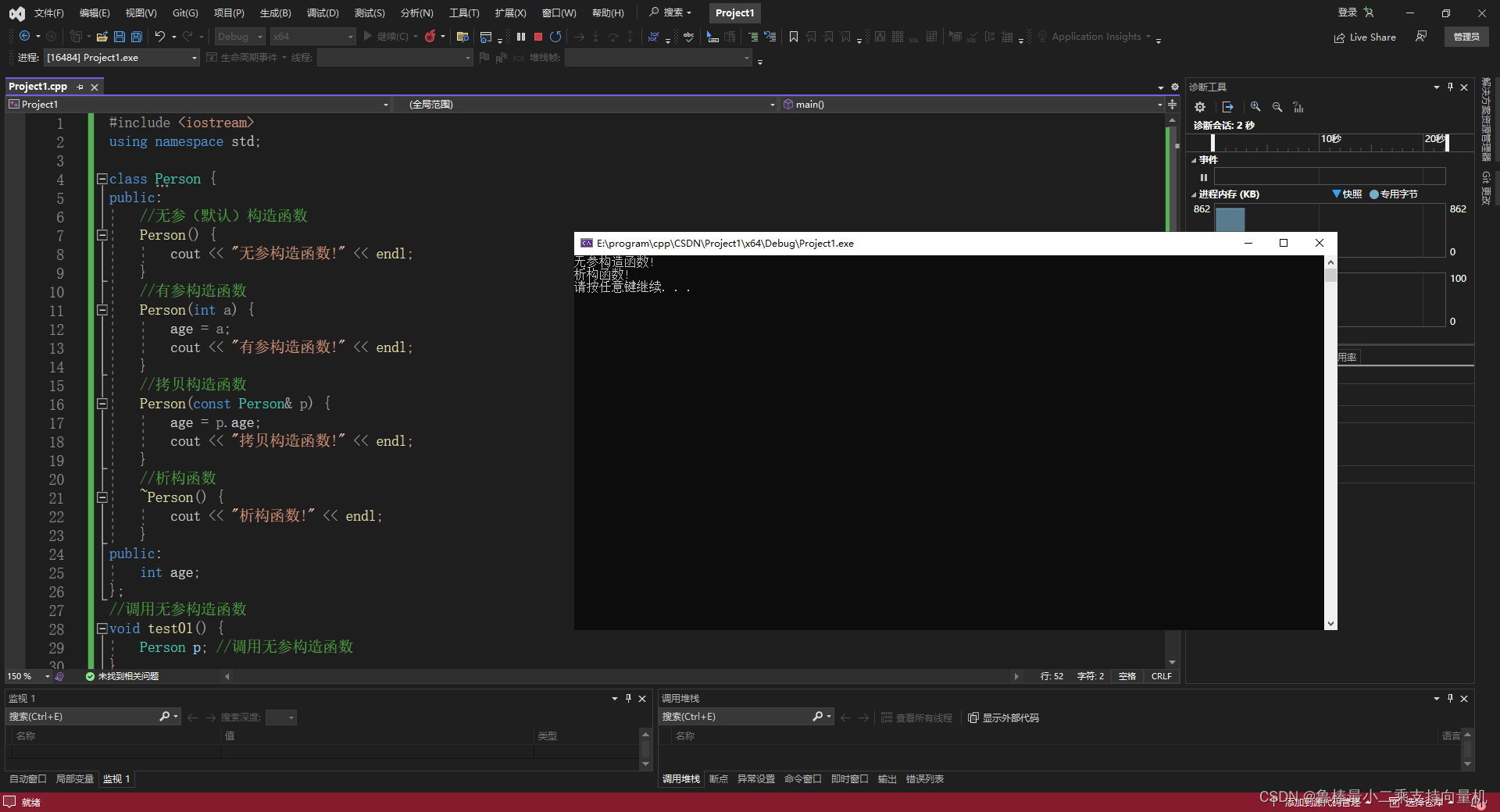Zoom in on diagnostics timeline
The height and width of the screenshot is (812, 1500).
[x=1255, y=107]
